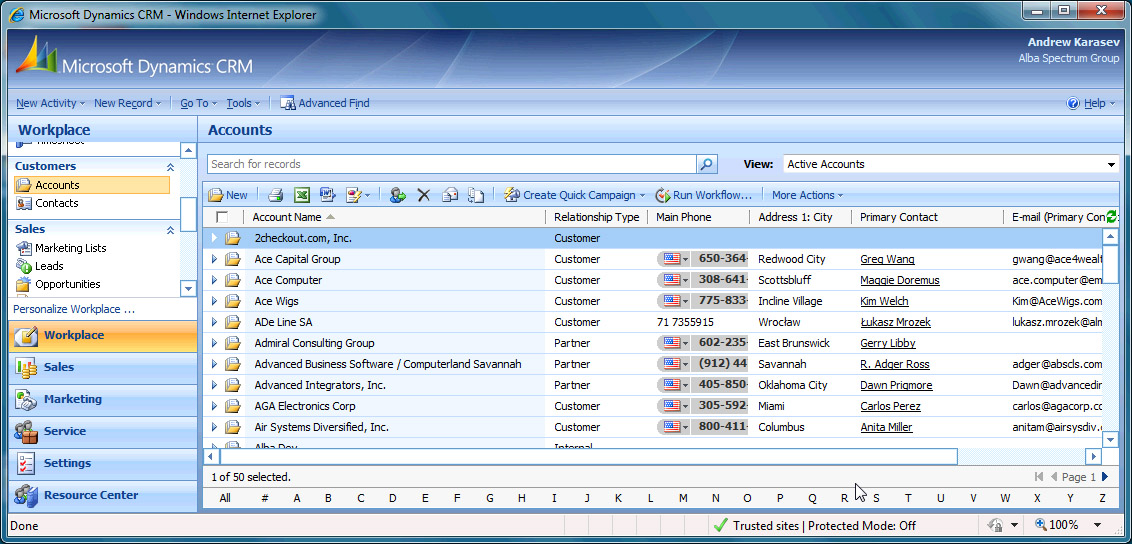
Task: Expand the Ace Computer row arrow
Action: [x=214, y=280]
